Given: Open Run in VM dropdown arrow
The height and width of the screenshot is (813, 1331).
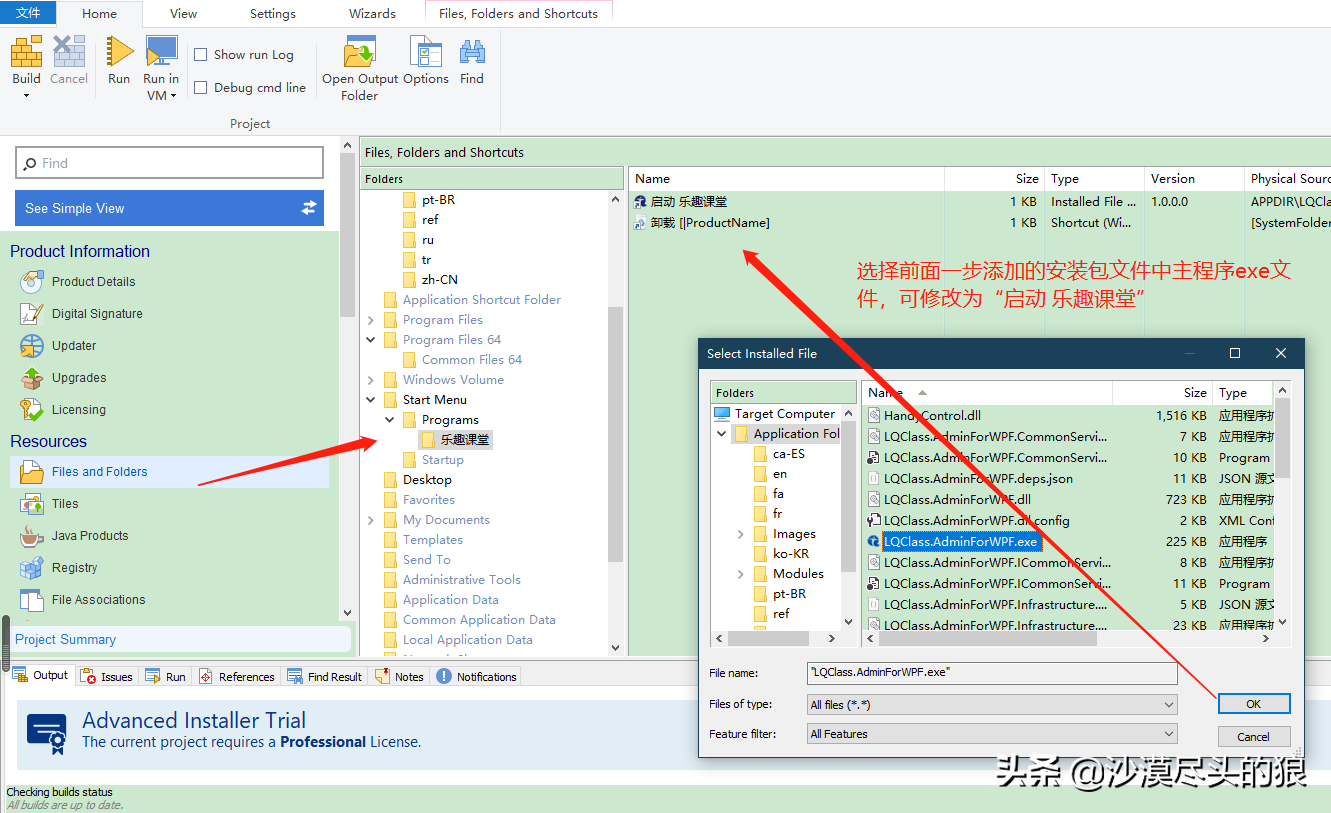Looking at the screenshot, I should (173, 96).
